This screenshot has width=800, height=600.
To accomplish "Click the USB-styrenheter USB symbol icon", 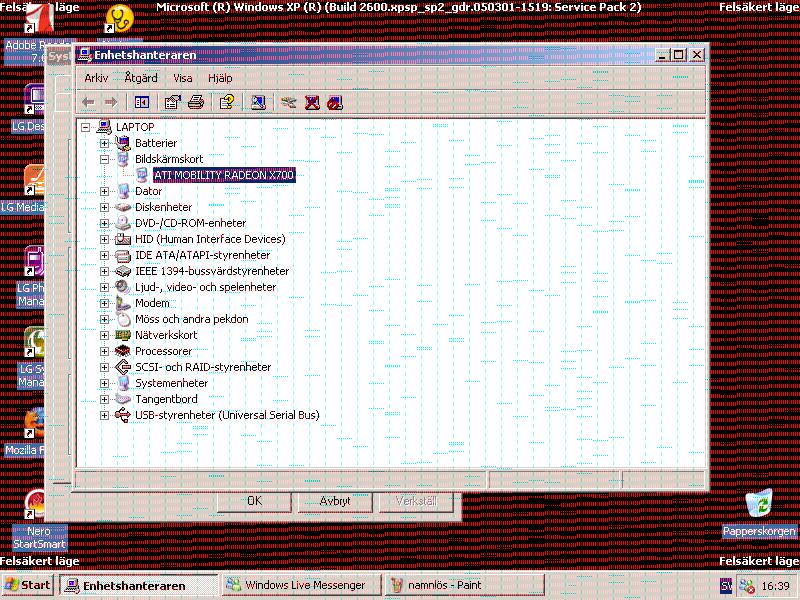I will [123, 415].
